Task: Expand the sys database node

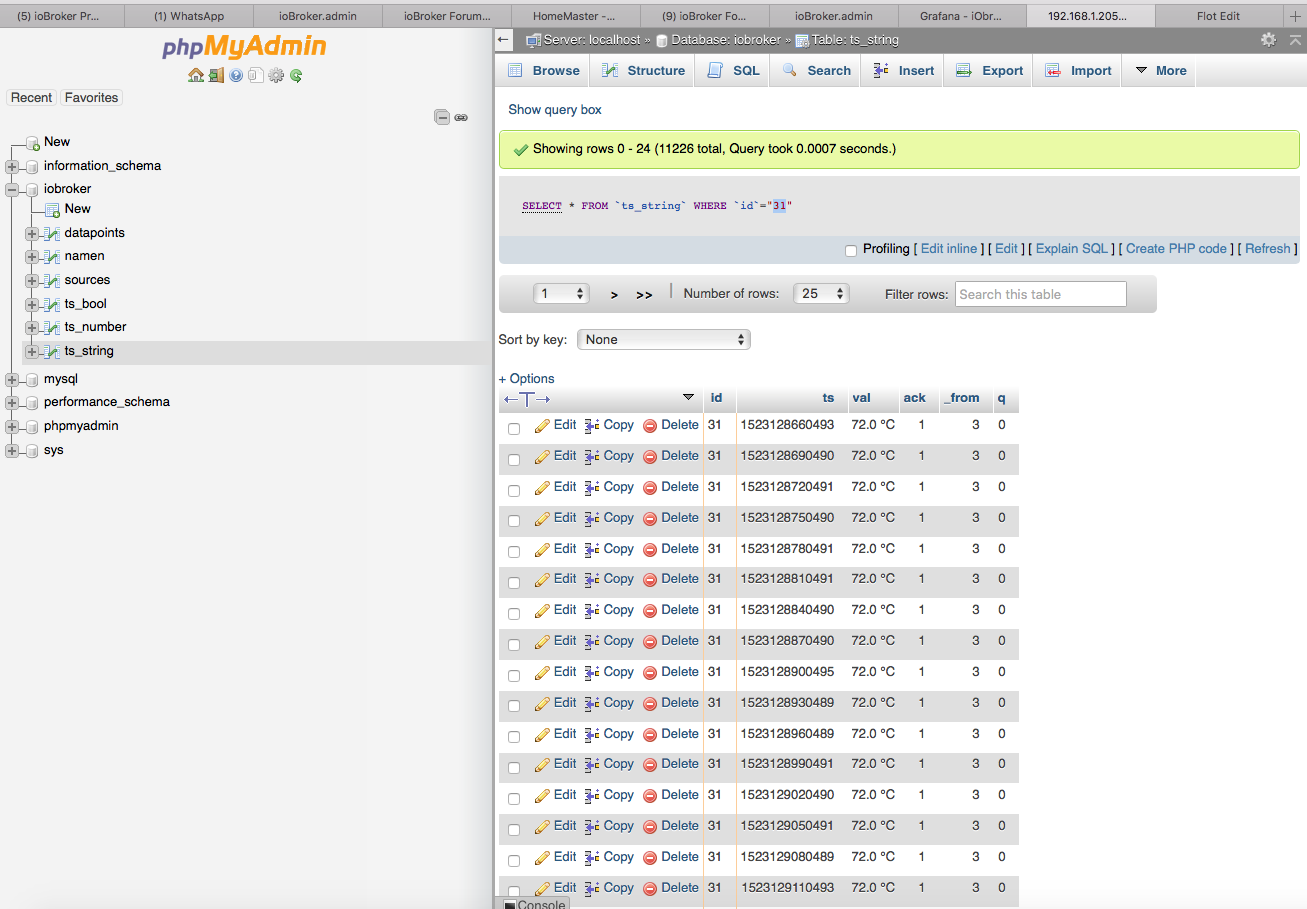Action: (x=12, y=450)
